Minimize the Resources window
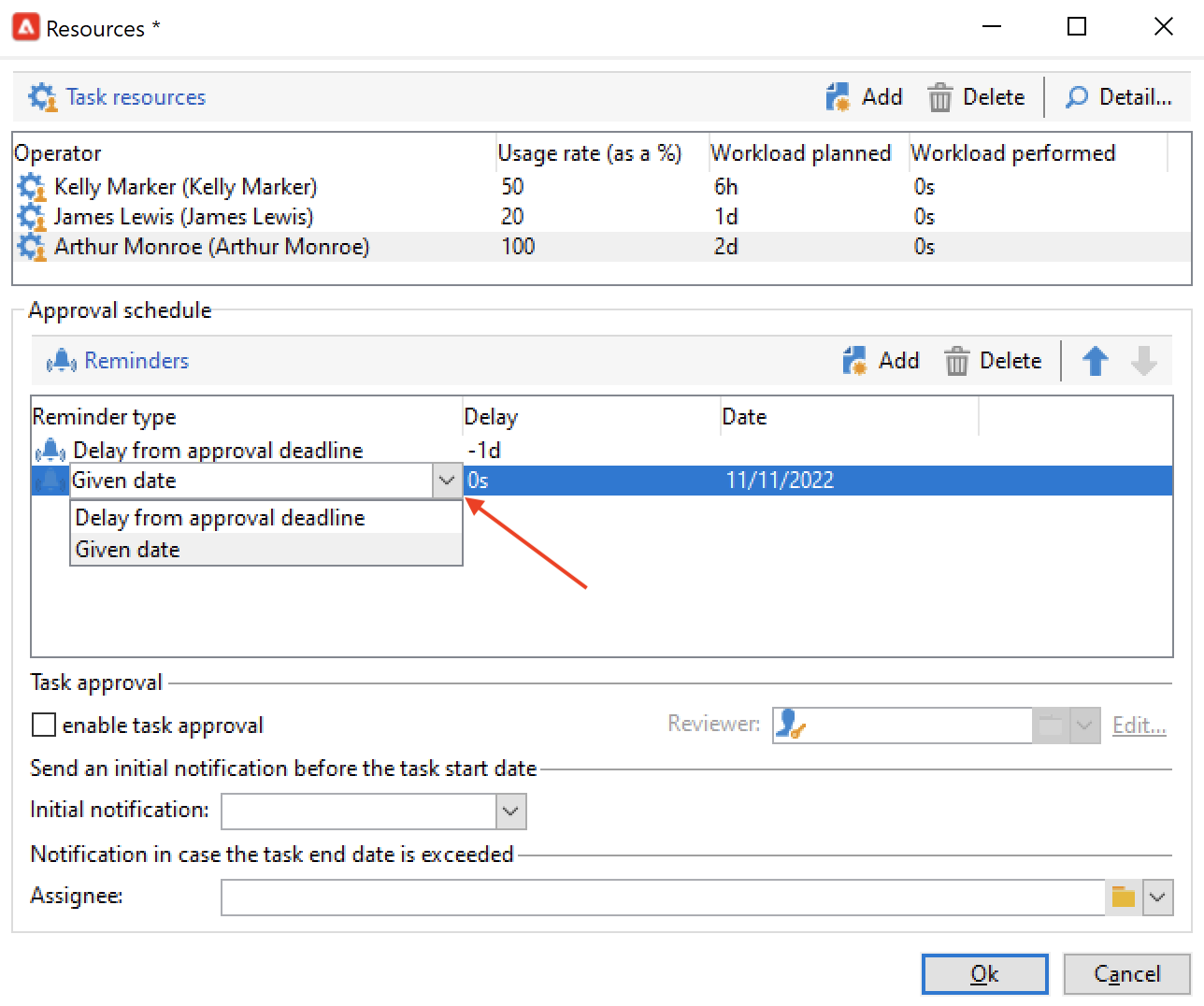Viewport: 1204px width, 1006px height. (991, 27)
